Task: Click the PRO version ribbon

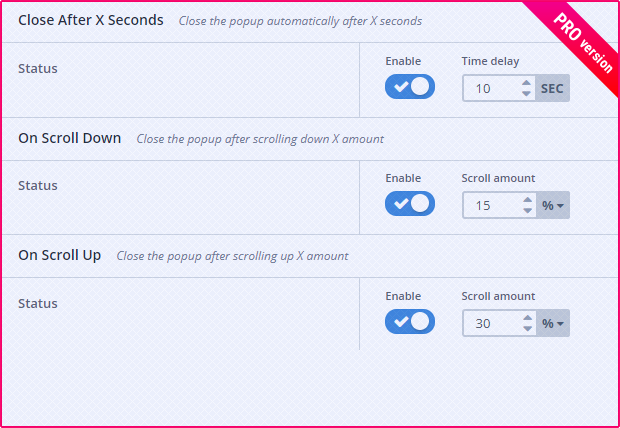Action: 585,38
